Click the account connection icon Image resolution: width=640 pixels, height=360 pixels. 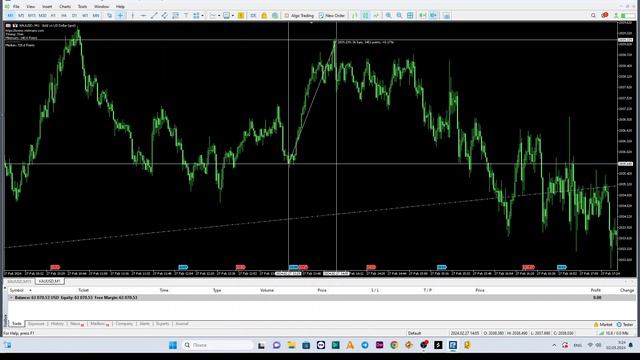pos(616,16)
